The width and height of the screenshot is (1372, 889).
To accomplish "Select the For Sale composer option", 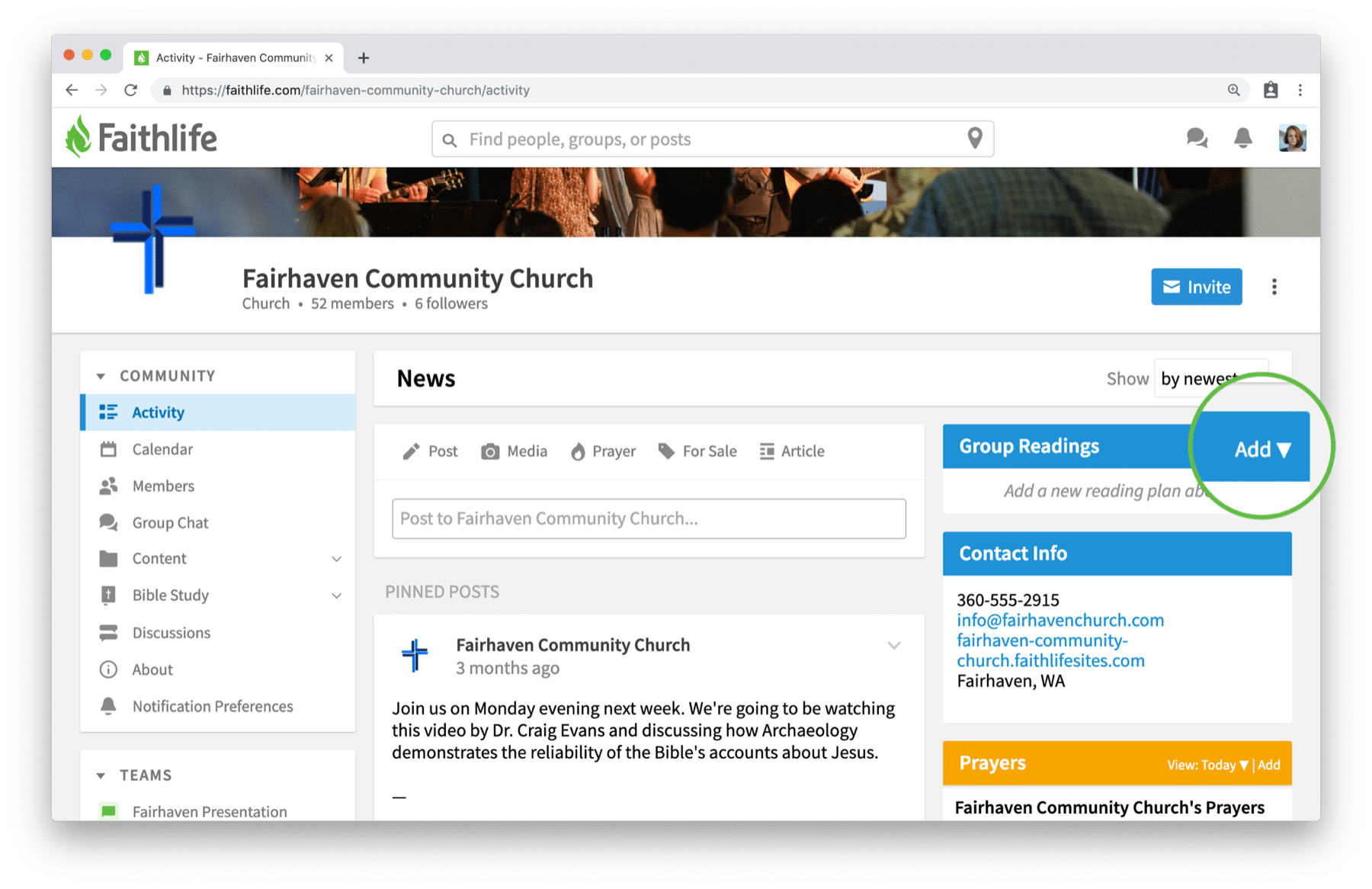I will tap(697, 451).
